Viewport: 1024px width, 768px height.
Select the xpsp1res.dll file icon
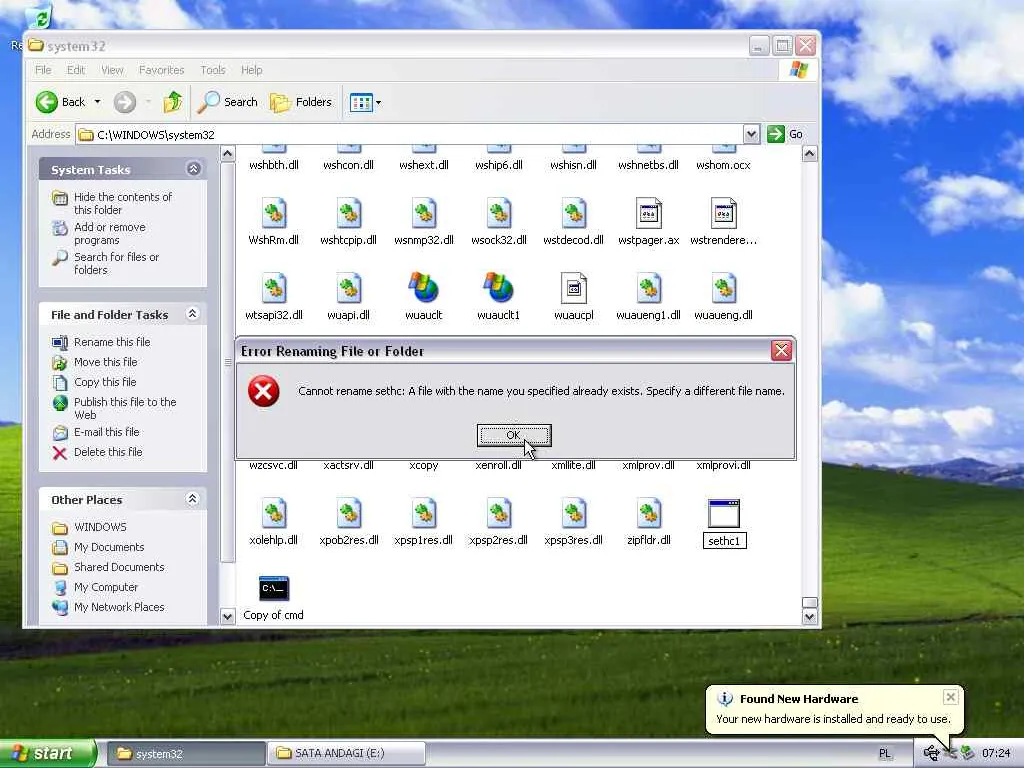click(x=424, y=513)
